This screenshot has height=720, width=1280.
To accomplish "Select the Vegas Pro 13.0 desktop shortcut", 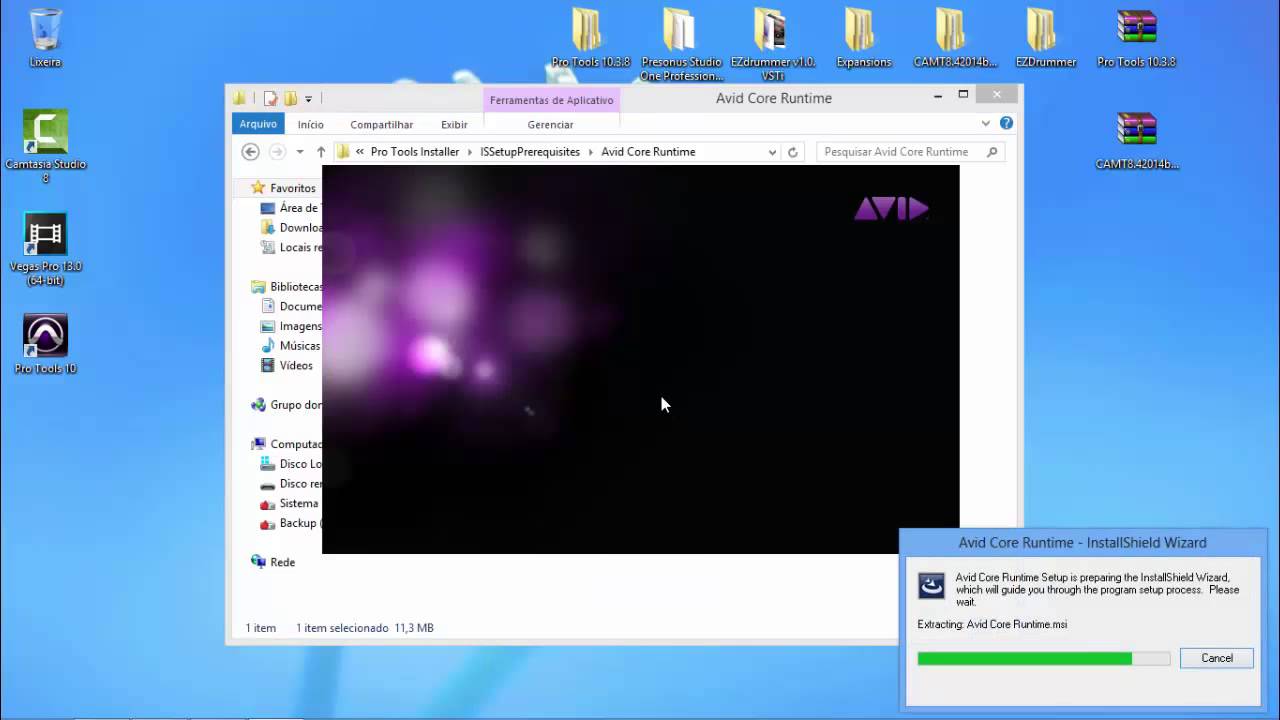I will (x=45, y=249).
